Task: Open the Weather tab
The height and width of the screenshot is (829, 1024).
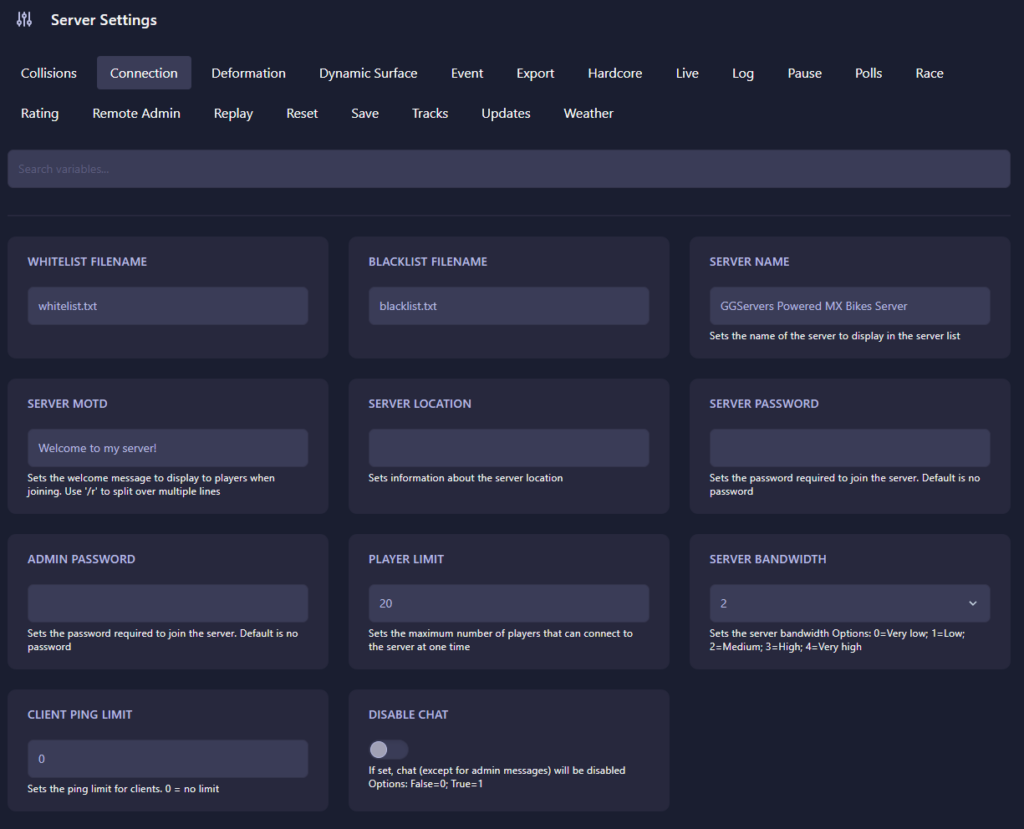Action: (x=588, y=113)
